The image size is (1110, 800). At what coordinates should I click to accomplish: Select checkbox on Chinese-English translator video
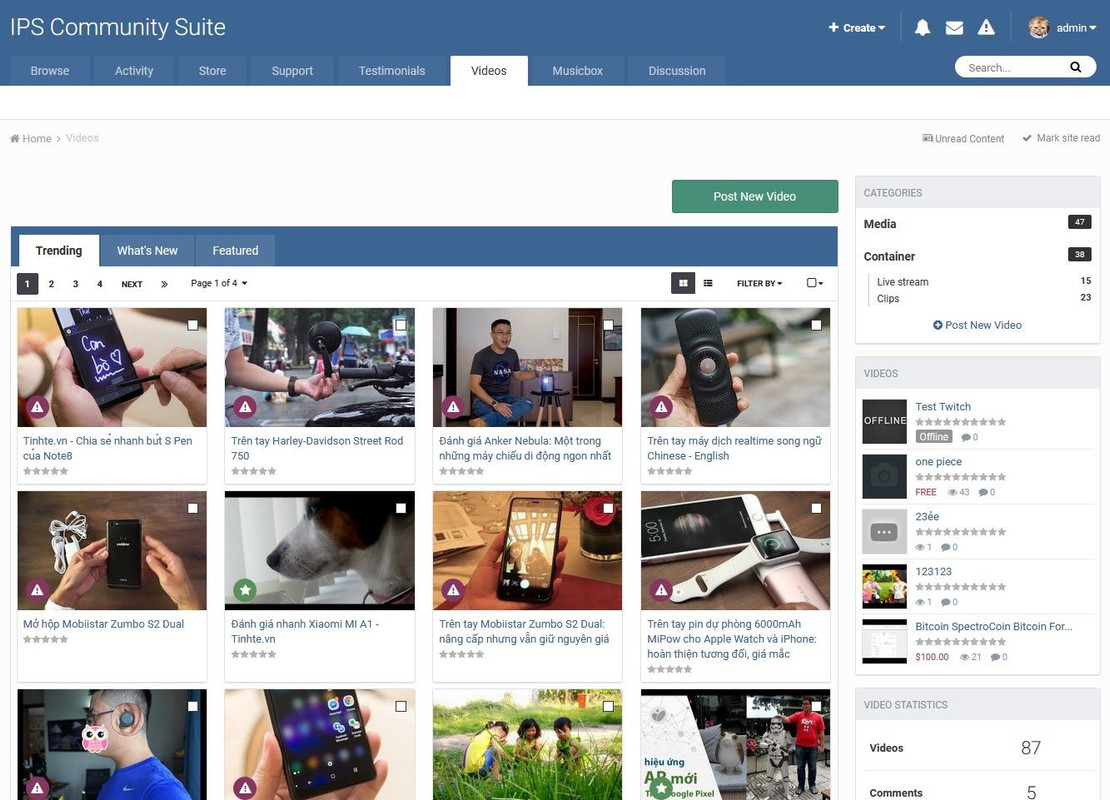point(816,325)
